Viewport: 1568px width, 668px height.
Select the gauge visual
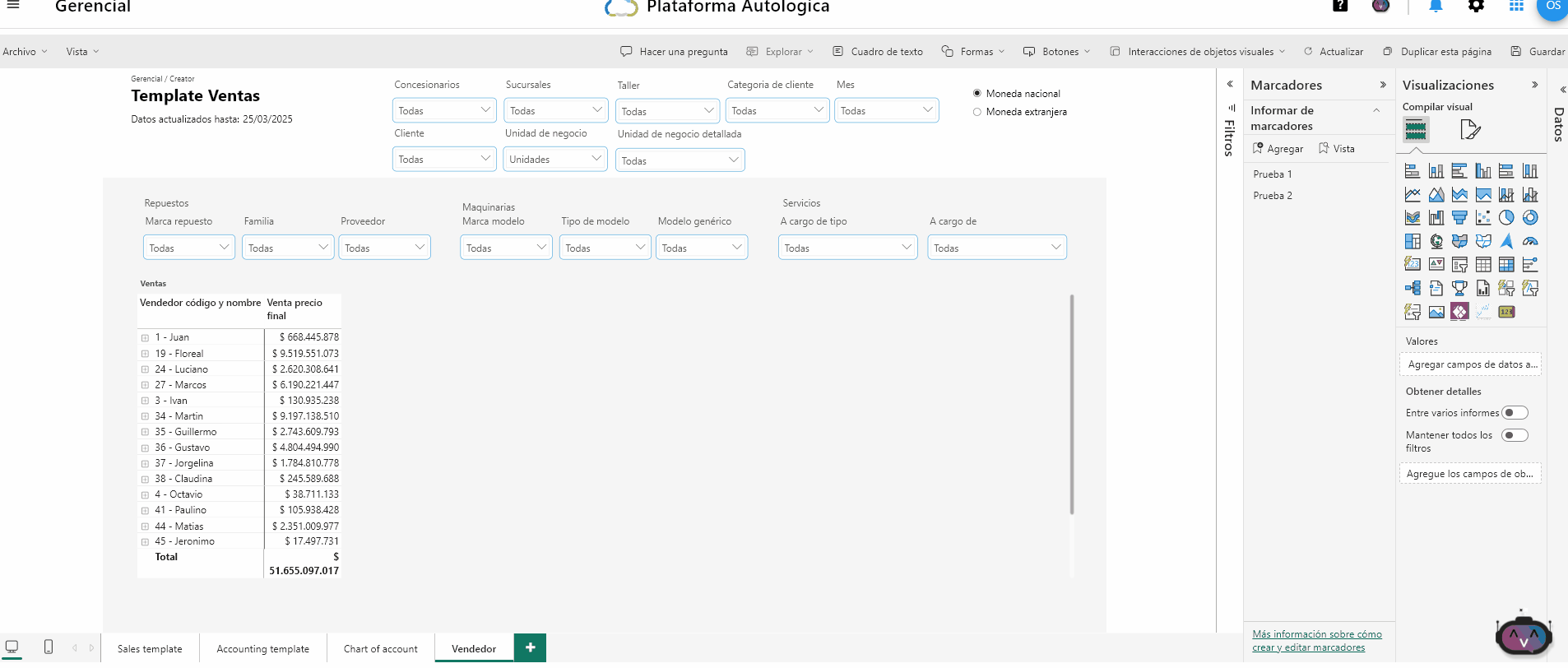pos(1530,241)
